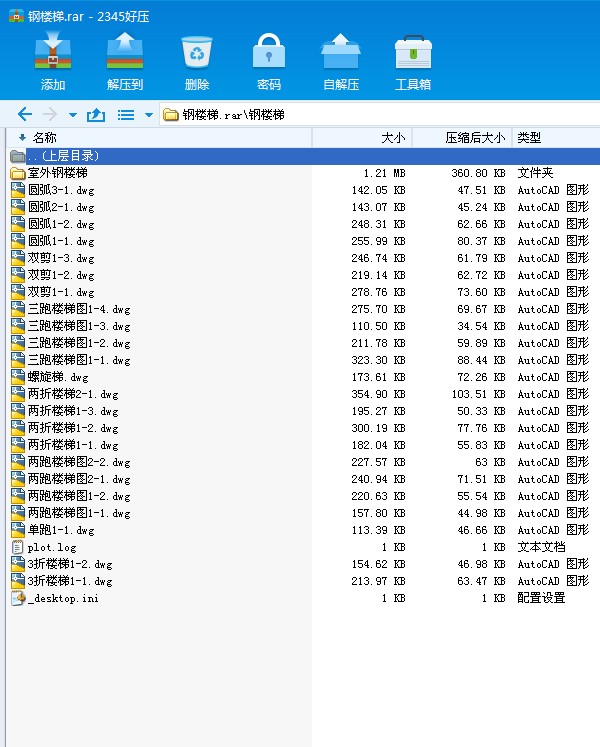The height and width of the screenshot is (747, 600).
Task: Sort by the 类型 column header
Action: tap(556, 138)
